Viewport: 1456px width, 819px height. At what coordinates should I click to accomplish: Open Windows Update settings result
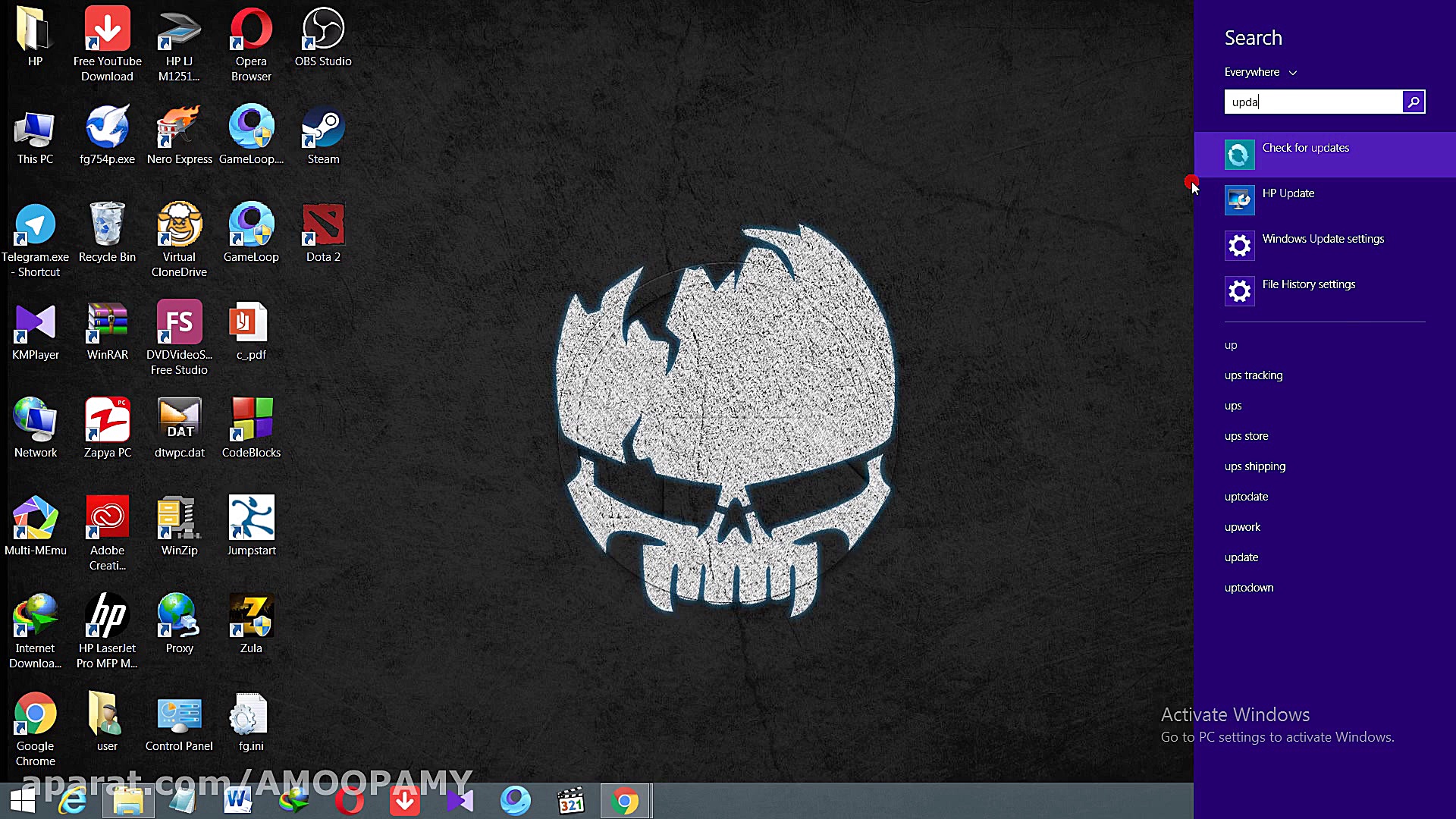(1323, 240)
